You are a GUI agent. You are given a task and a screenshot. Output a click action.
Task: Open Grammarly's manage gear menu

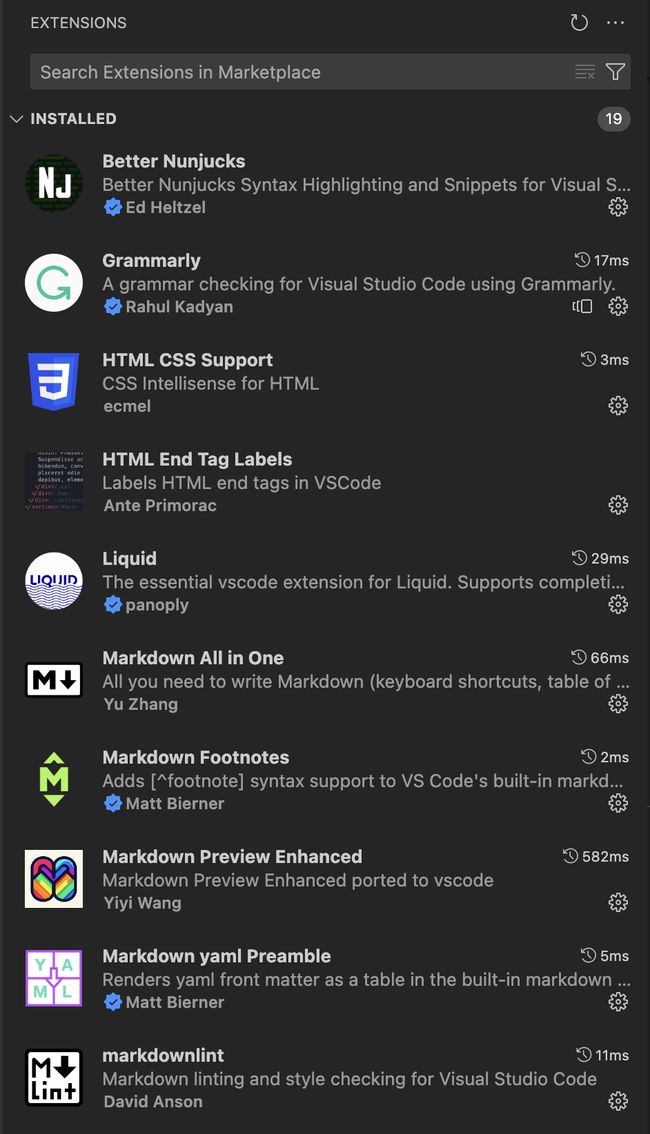pos(618,306)
